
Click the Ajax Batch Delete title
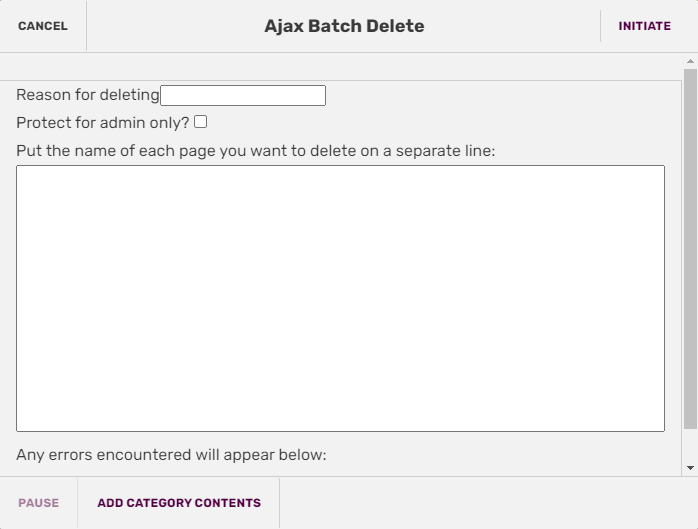344,26
